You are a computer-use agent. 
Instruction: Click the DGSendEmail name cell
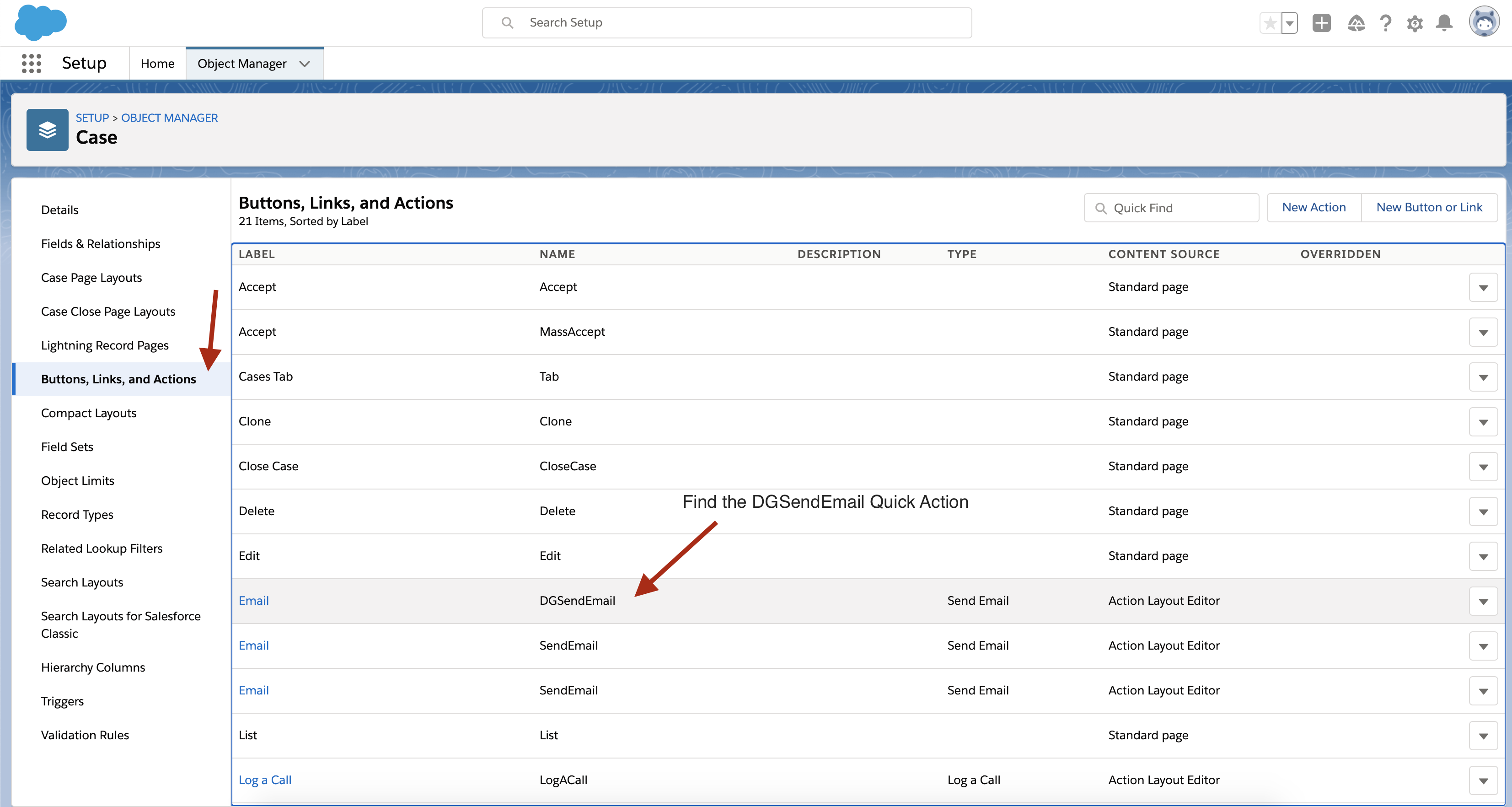pyautogui.click(x=577, y=600)
